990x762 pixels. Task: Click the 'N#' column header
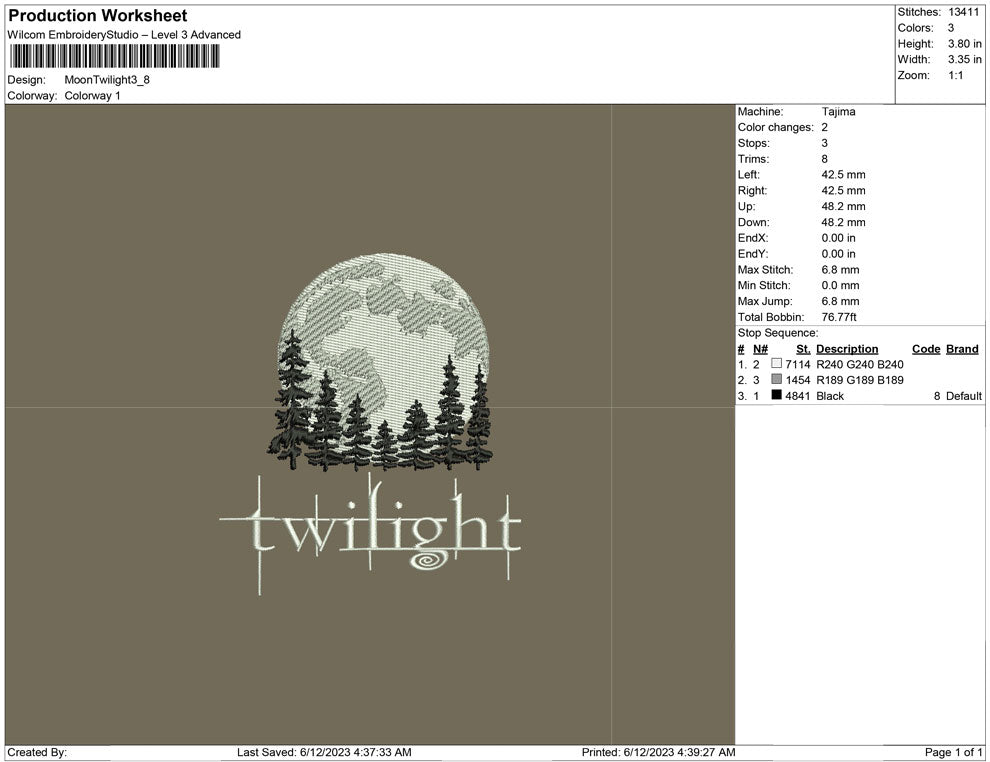tap(760, 348)
